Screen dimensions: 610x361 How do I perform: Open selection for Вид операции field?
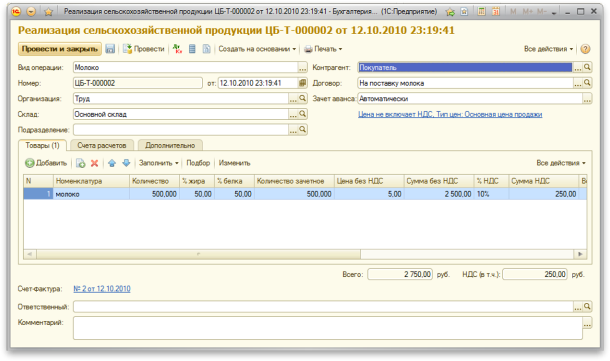[x=303, y=68]
